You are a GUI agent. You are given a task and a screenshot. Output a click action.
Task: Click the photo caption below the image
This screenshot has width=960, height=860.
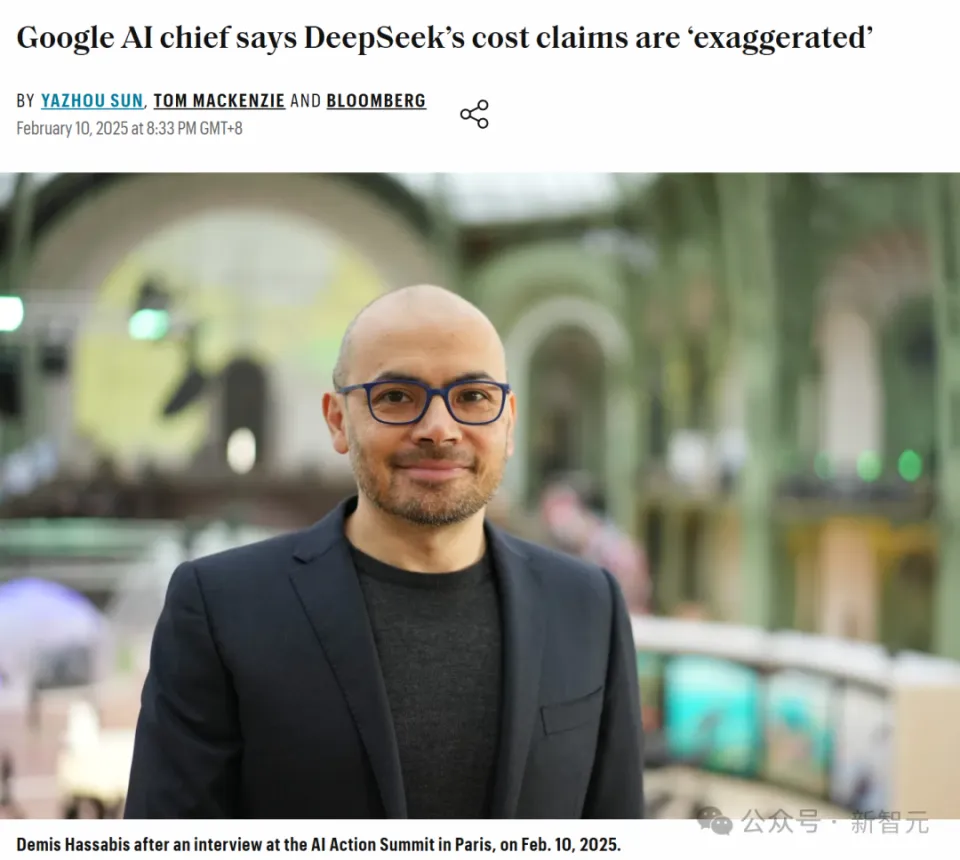tap(318, 845)
